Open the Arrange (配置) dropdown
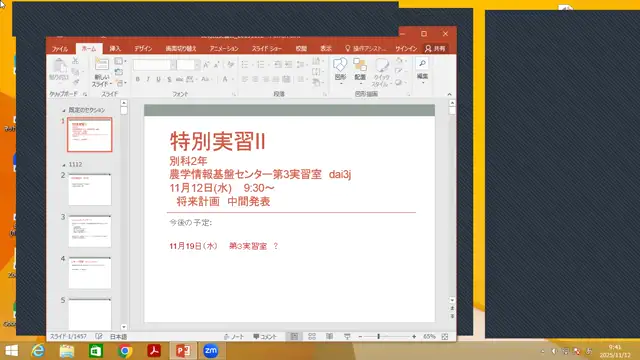This screenshot has height=360, width=640. pyautogui.click(x=360, y=70)
